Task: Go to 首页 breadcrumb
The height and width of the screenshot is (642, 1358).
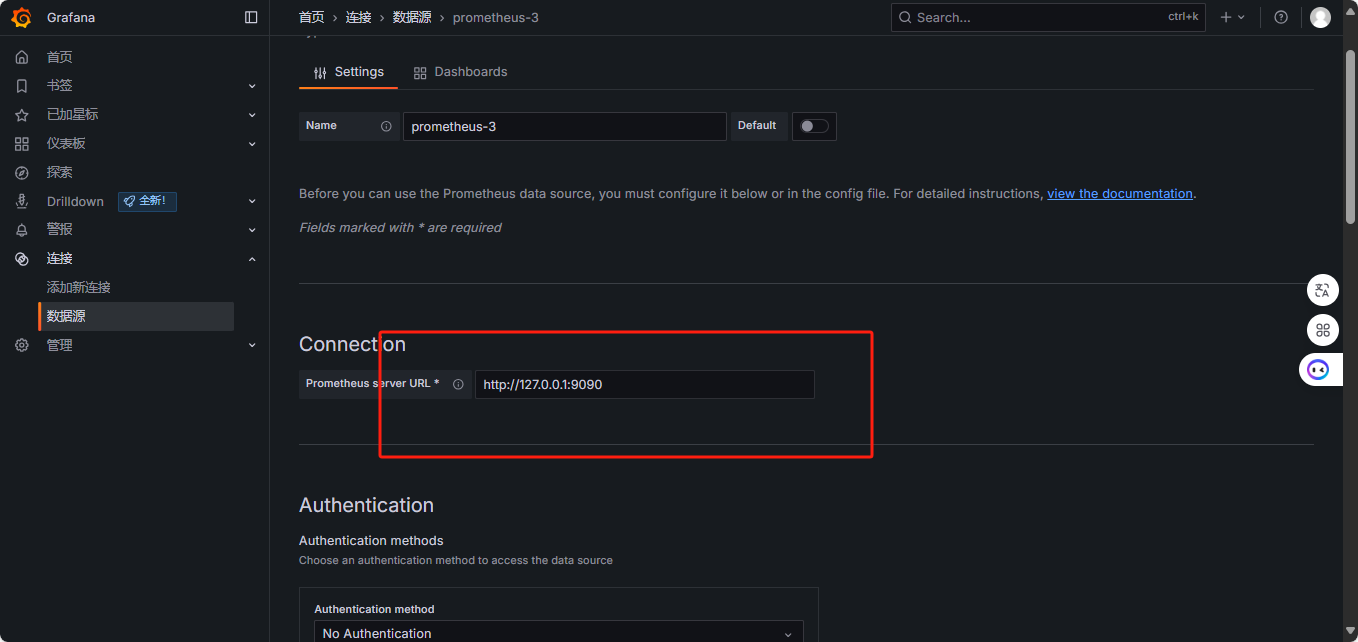Action: (x=312, y=17)
